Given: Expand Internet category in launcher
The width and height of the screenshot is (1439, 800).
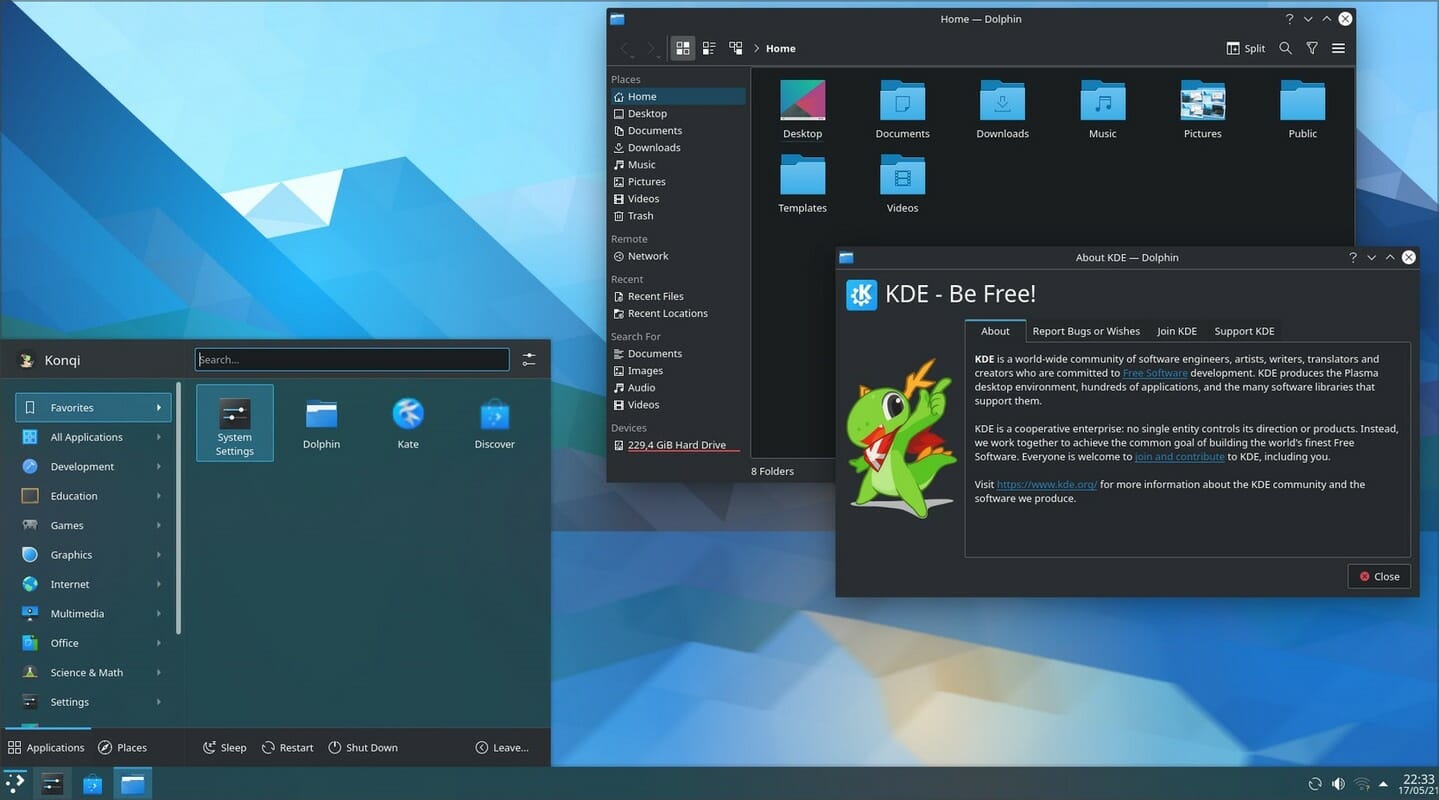Looking at the screenshot, I should 93,584.
